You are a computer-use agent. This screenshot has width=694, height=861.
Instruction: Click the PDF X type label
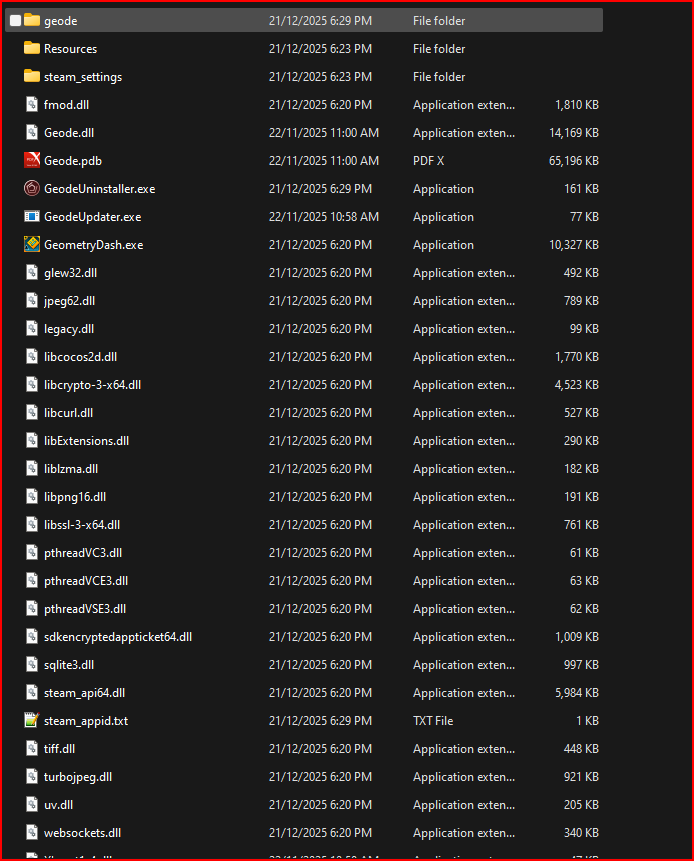428,161
